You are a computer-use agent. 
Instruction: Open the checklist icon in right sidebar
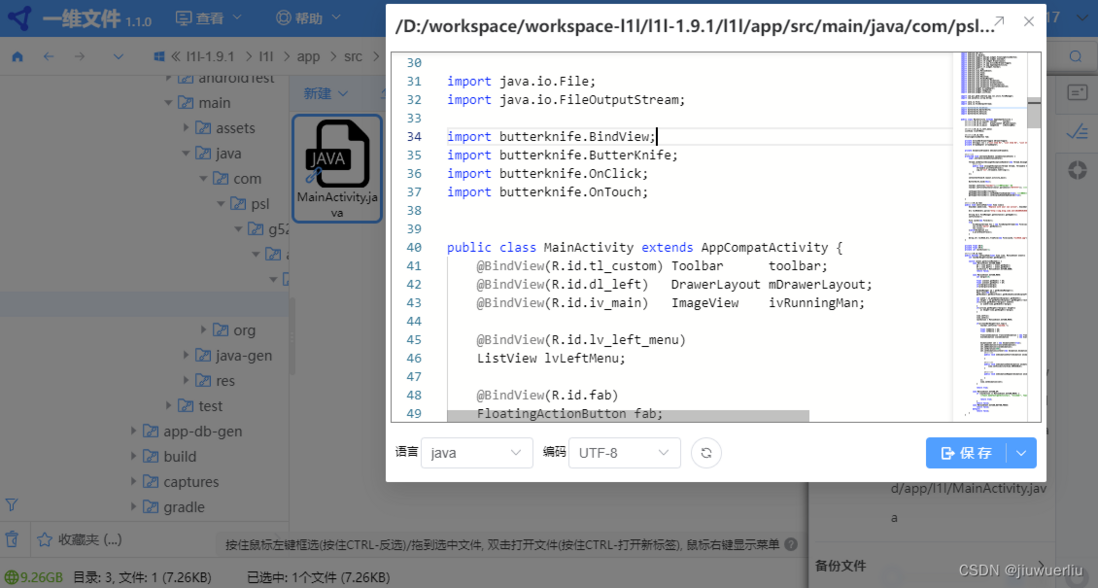pos(1077,131)
